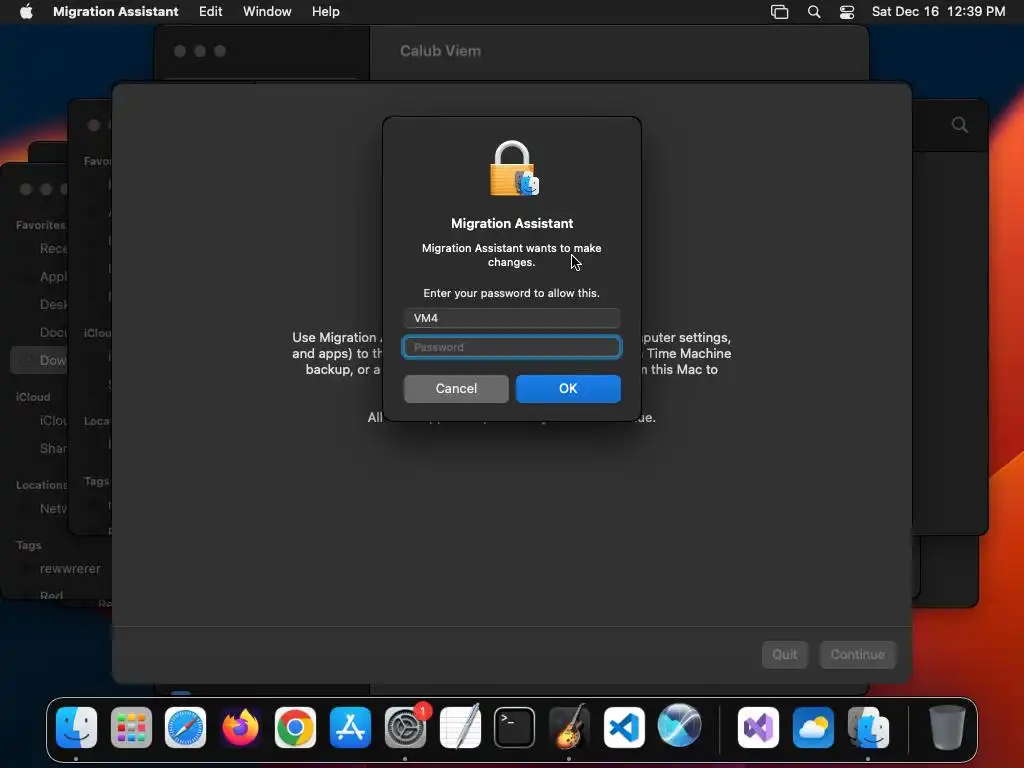This screenshot has width=1024, height=768.
Task: Open the Trash from the Dock
Action: (947, 727)
